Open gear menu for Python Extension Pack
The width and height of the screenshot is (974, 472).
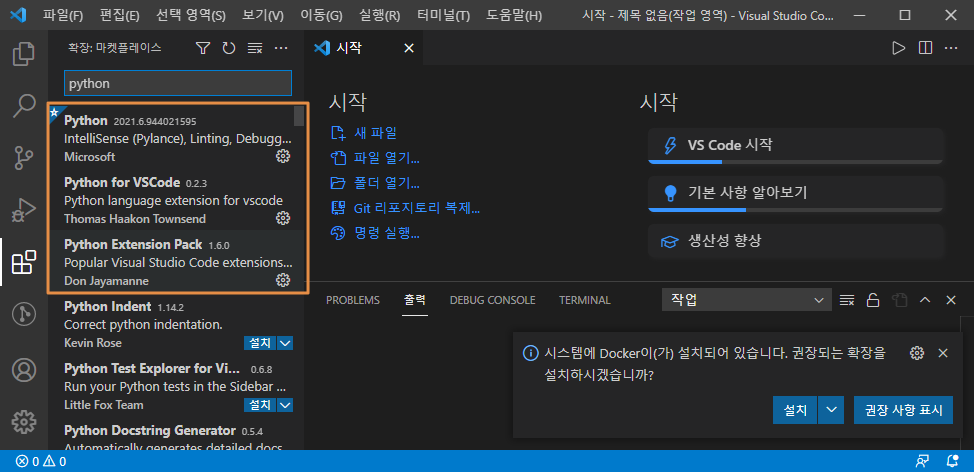pyautogui.click(x=283, y=280)
